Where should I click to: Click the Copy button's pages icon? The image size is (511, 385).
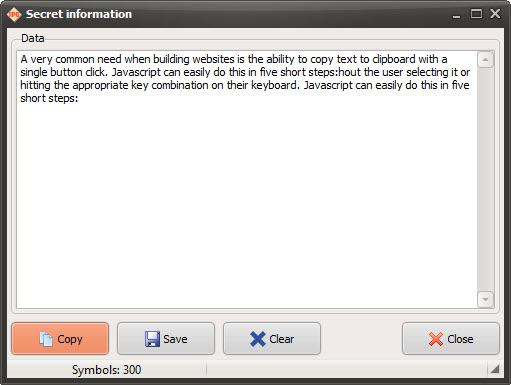(x=46, y=339)
